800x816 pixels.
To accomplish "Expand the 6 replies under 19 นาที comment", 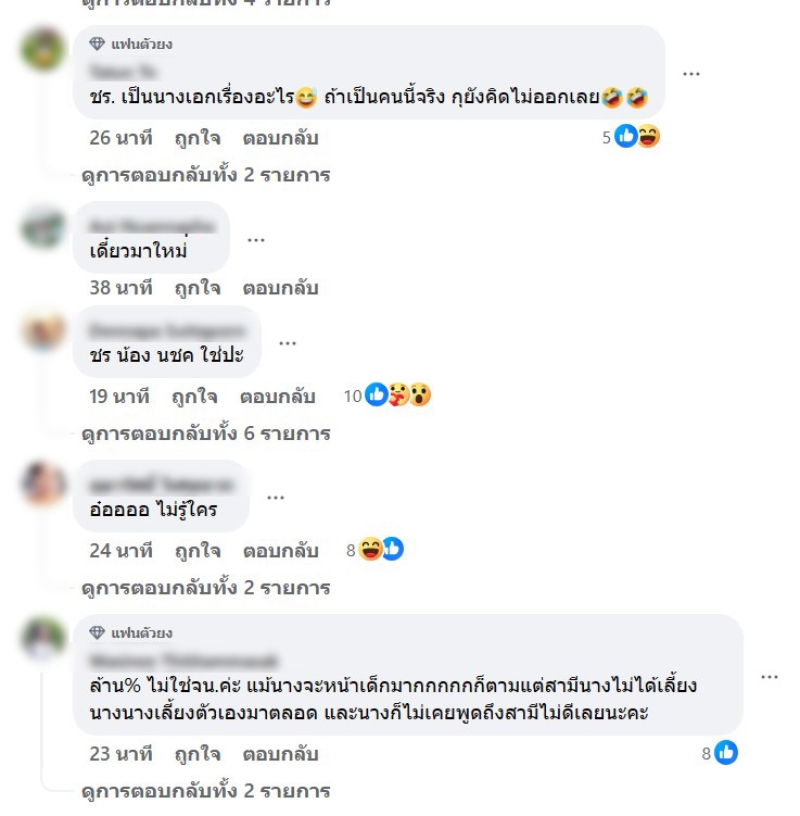I will [x=206, y=434].
